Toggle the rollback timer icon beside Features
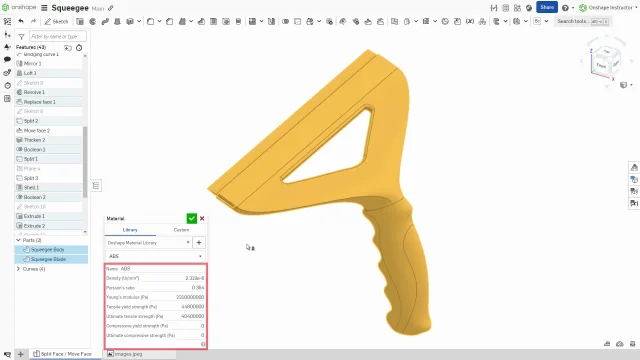Image resolution: width=640 pixels, height=360 pixels. coord(79,48)
